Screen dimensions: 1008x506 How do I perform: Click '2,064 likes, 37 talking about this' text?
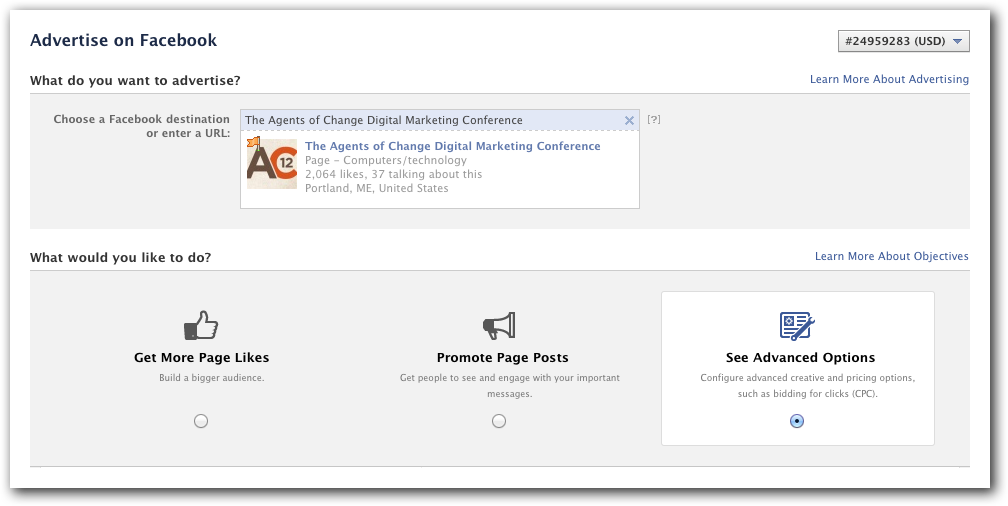pyautogui.click(x=393, y=174)
